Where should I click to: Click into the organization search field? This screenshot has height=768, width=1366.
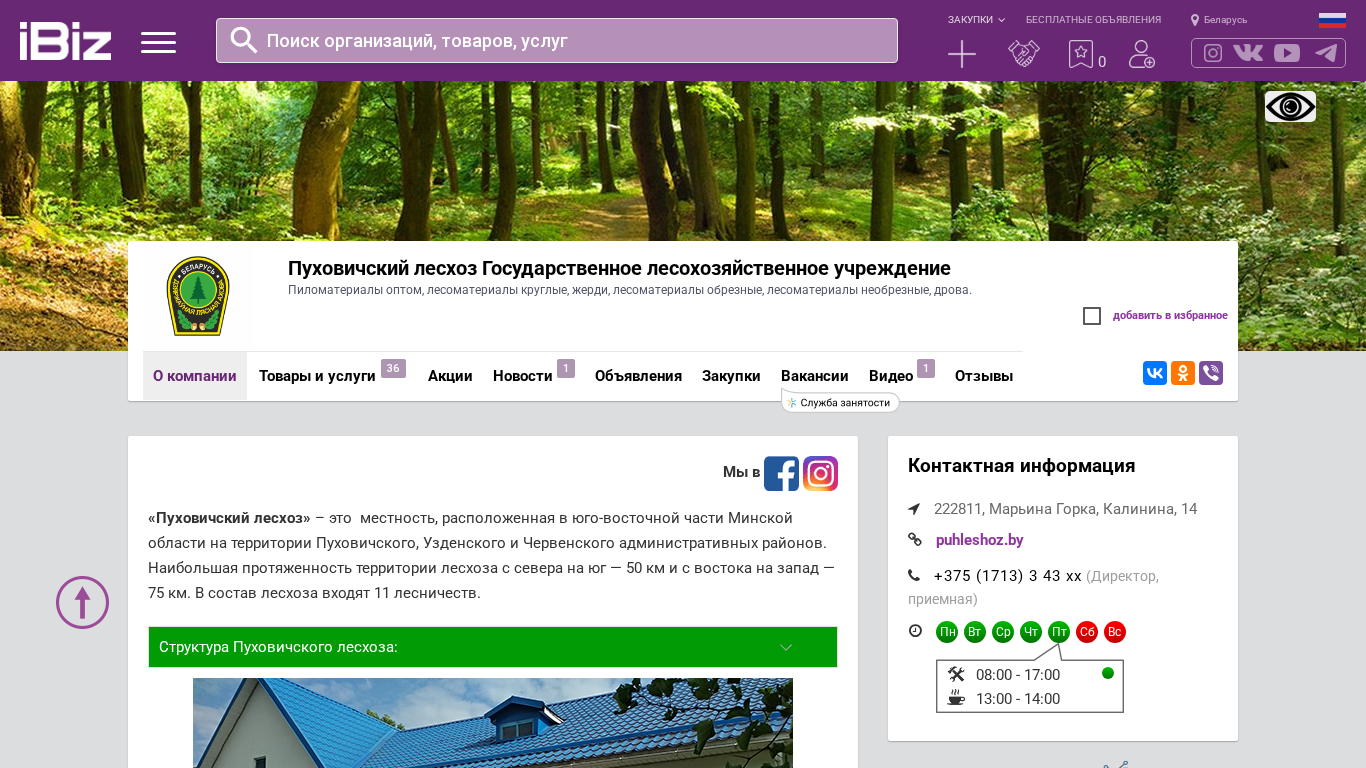tap(557, 40)
